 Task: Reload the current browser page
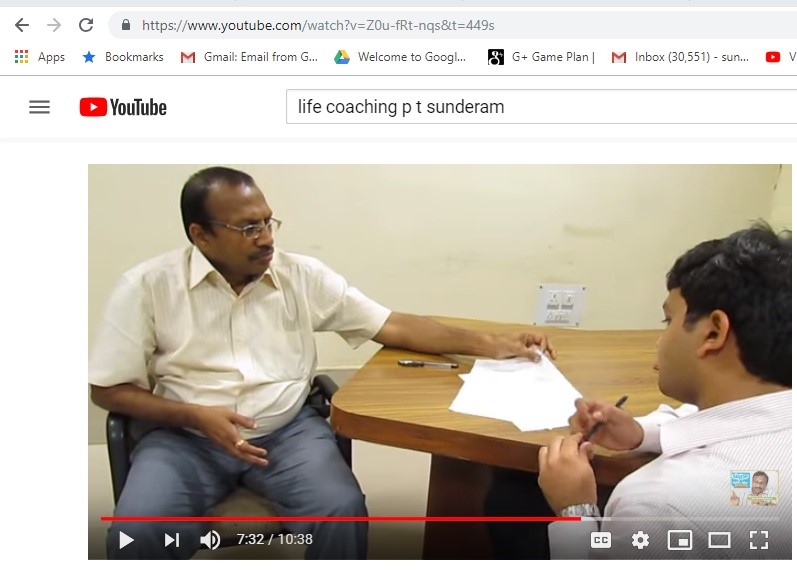[86, 25]
